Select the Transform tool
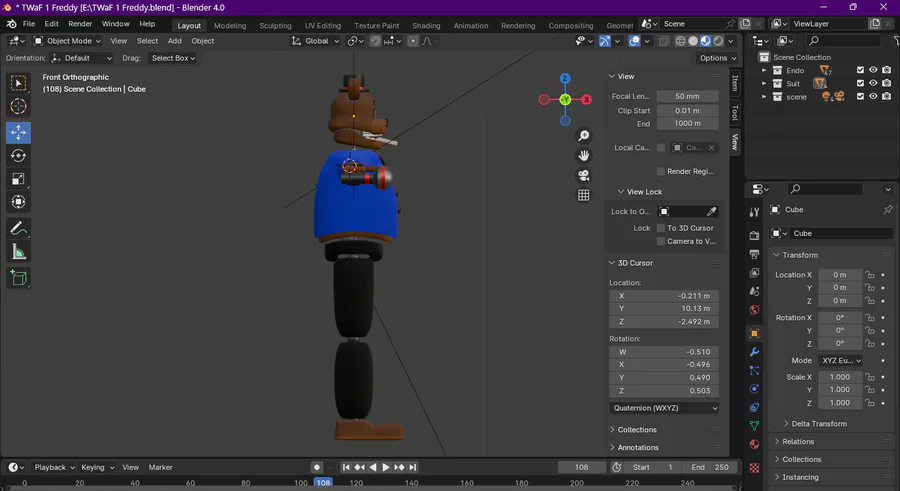The image size is (900, 491). coord(18,202)
